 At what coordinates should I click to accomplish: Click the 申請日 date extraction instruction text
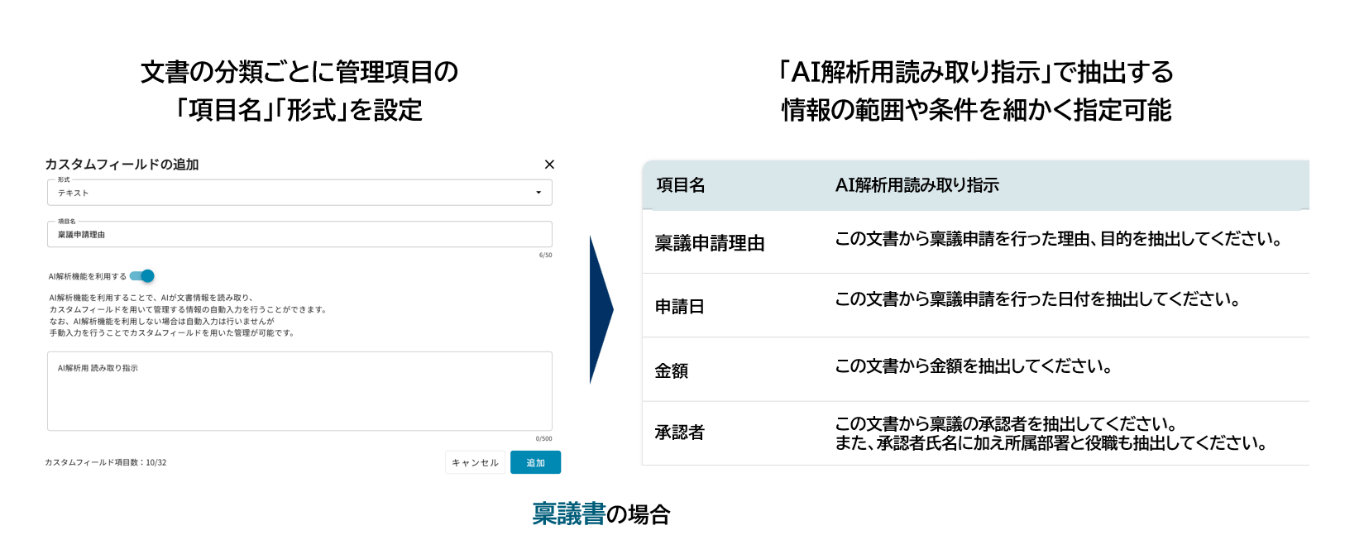(x=1037, y=300)
